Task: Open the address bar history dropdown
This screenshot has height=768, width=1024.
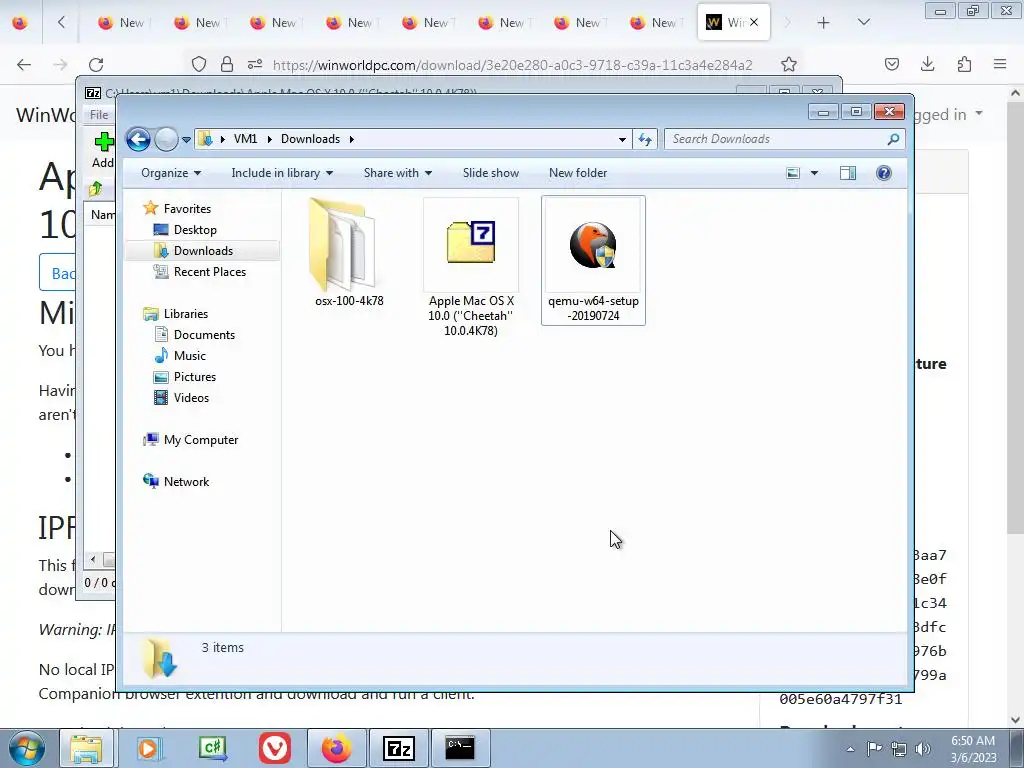Action: coord(622,139)
